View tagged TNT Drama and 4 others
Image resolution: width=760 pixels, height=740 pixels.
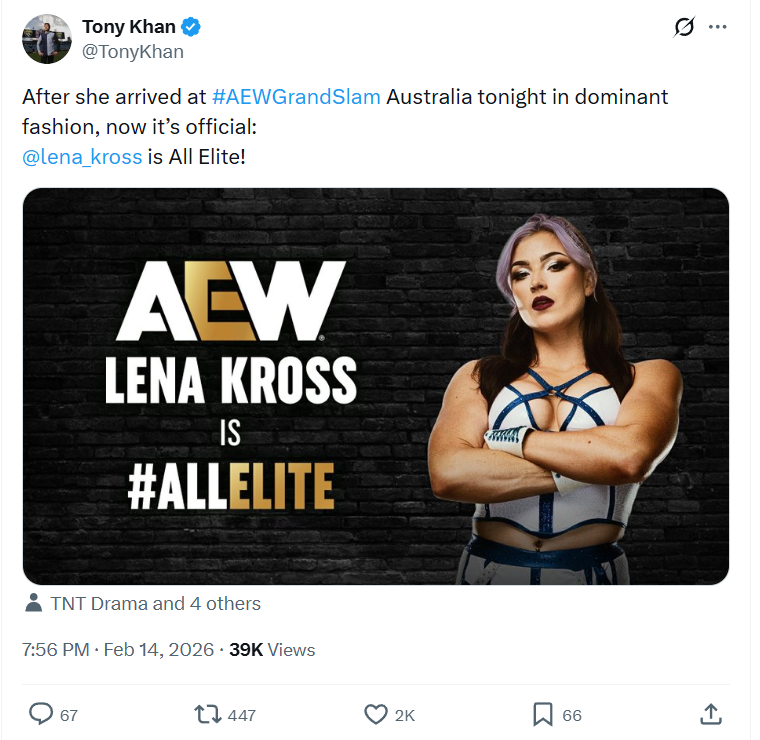click(156, 603)
